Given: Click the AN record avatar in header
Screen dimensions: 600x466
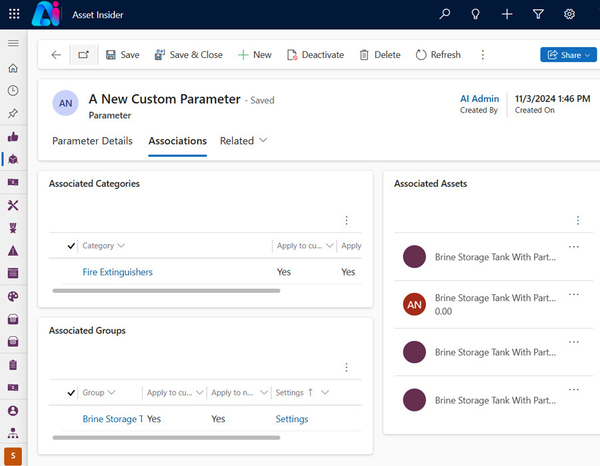Looking at the screenshot, I should (65, 103).
